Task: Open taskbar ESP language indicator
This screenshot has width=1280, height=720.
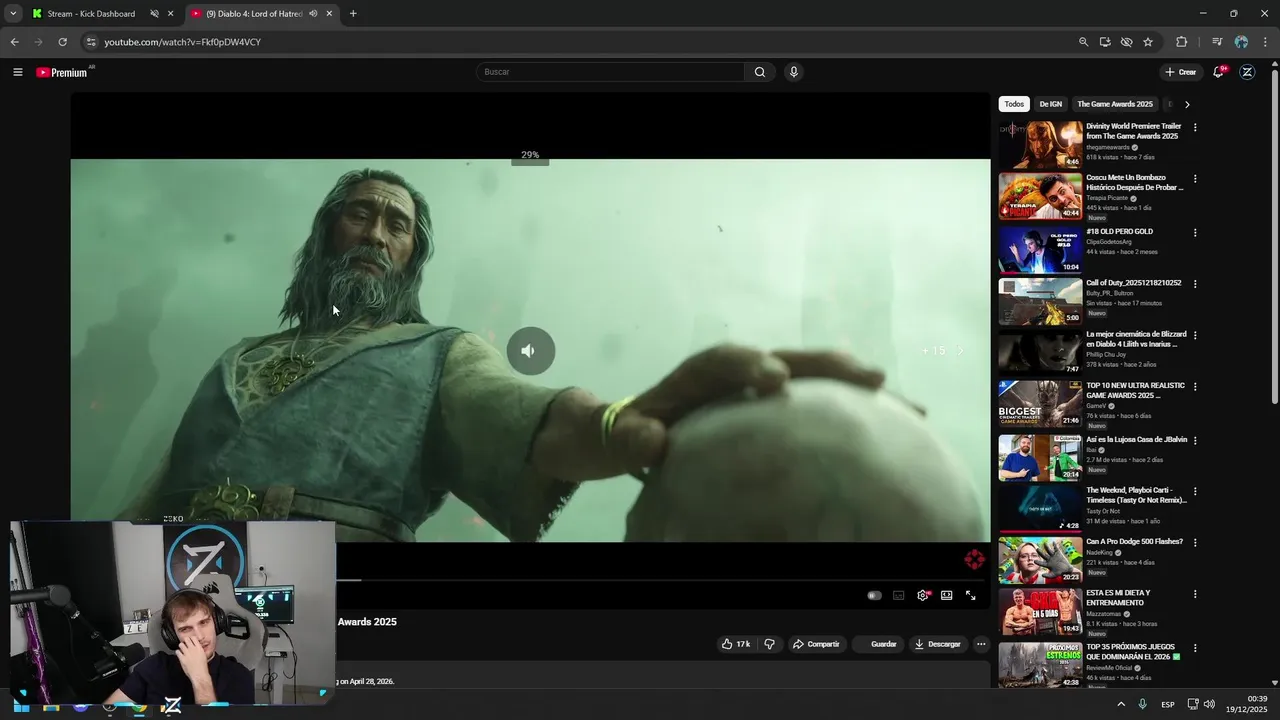Action: (x=1168, y=705)
